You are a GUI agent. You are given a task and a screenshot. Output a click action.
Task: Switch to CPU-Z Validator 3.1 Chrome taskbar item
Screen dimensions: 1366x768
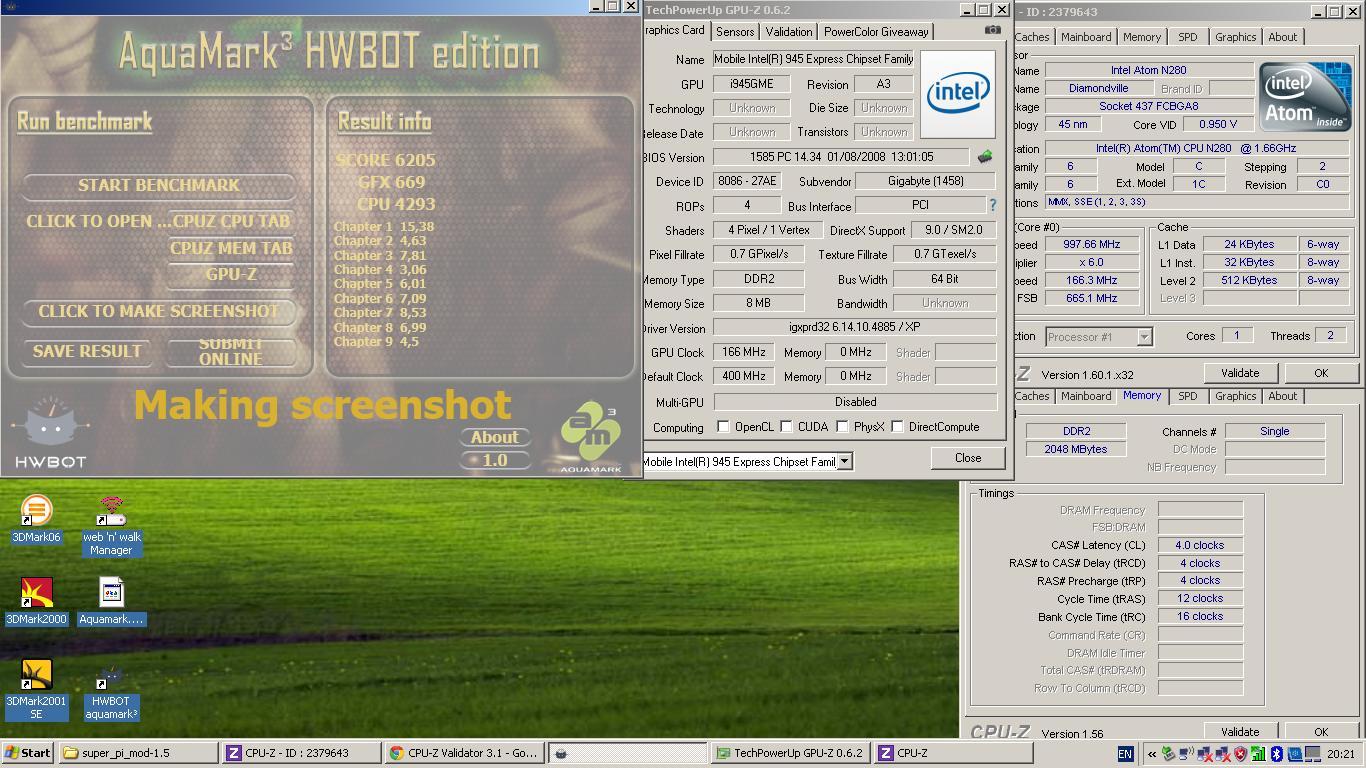pyautogui.click(x=465, y=753)
